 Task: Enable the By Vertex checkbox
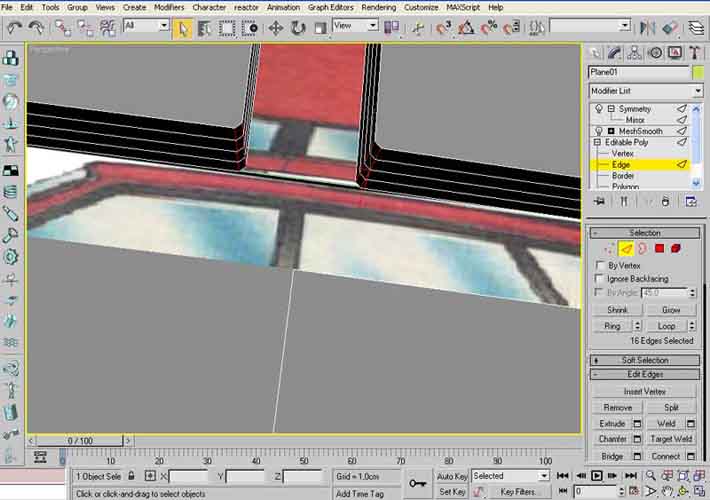tap(600, 265)
